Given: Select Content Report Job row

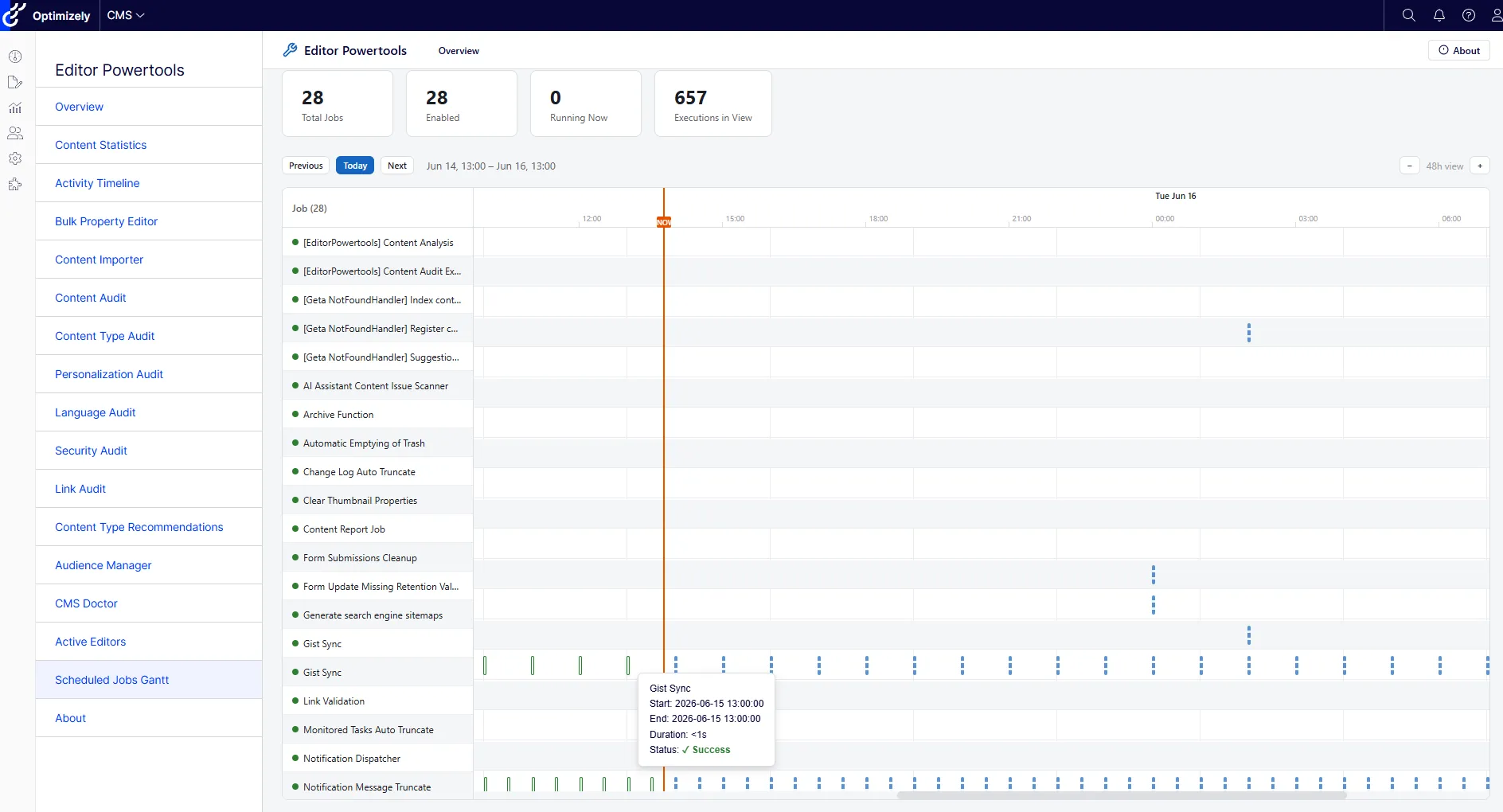Looking at the screenshot, I should [x=378, y=529].
